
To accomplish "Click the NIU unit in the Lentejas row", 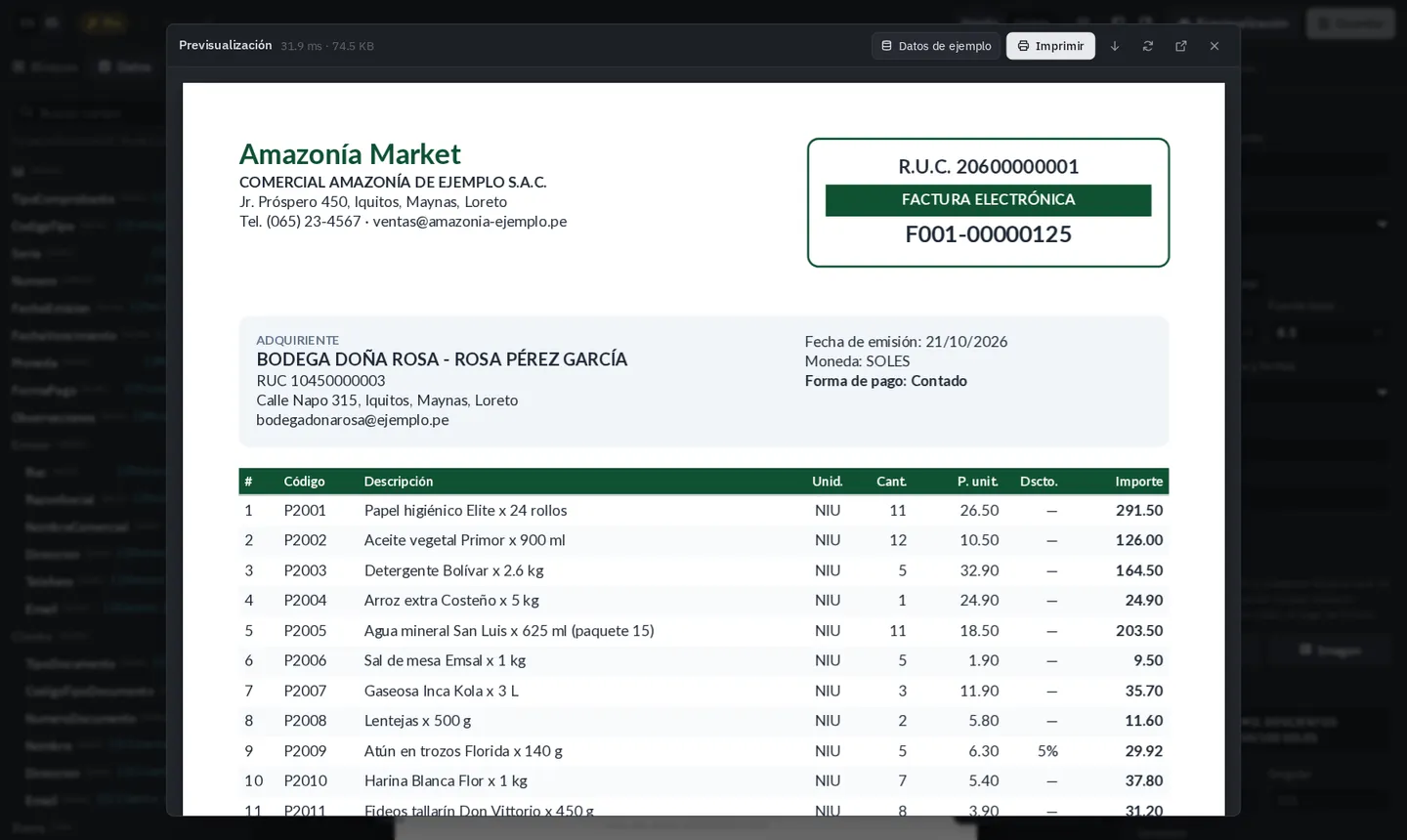I will (x=828, y=721).
